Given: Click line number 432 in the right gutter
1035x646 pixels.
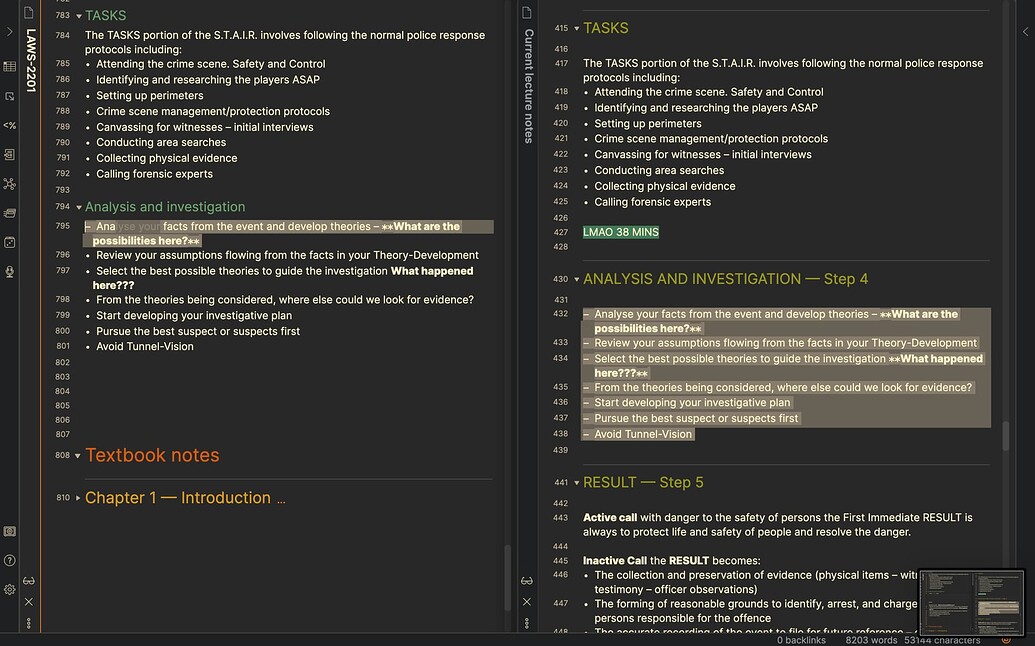Looking at the screenshot, I should point(560,313).
